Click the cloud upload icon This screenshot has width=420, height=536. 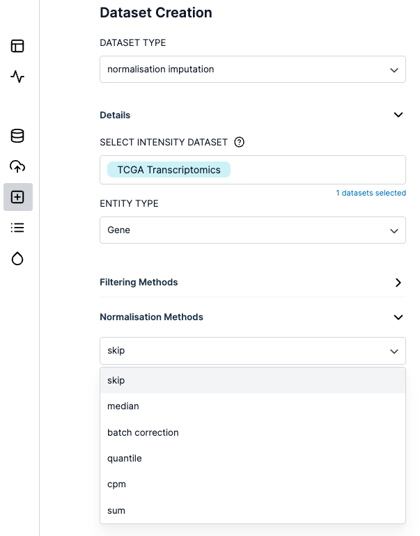pos(17,166)
